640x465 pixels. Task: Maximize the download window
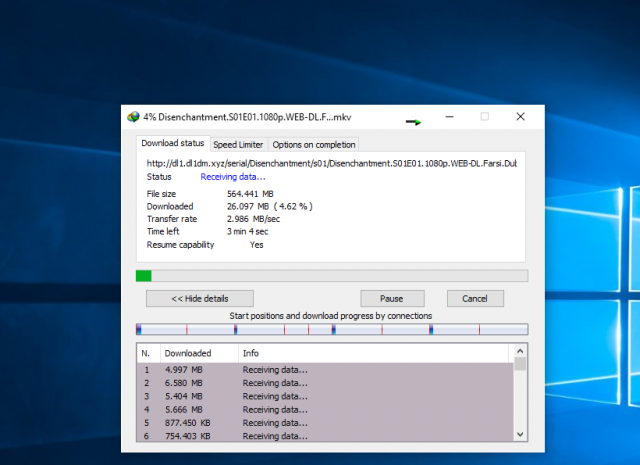coord(484,116)
